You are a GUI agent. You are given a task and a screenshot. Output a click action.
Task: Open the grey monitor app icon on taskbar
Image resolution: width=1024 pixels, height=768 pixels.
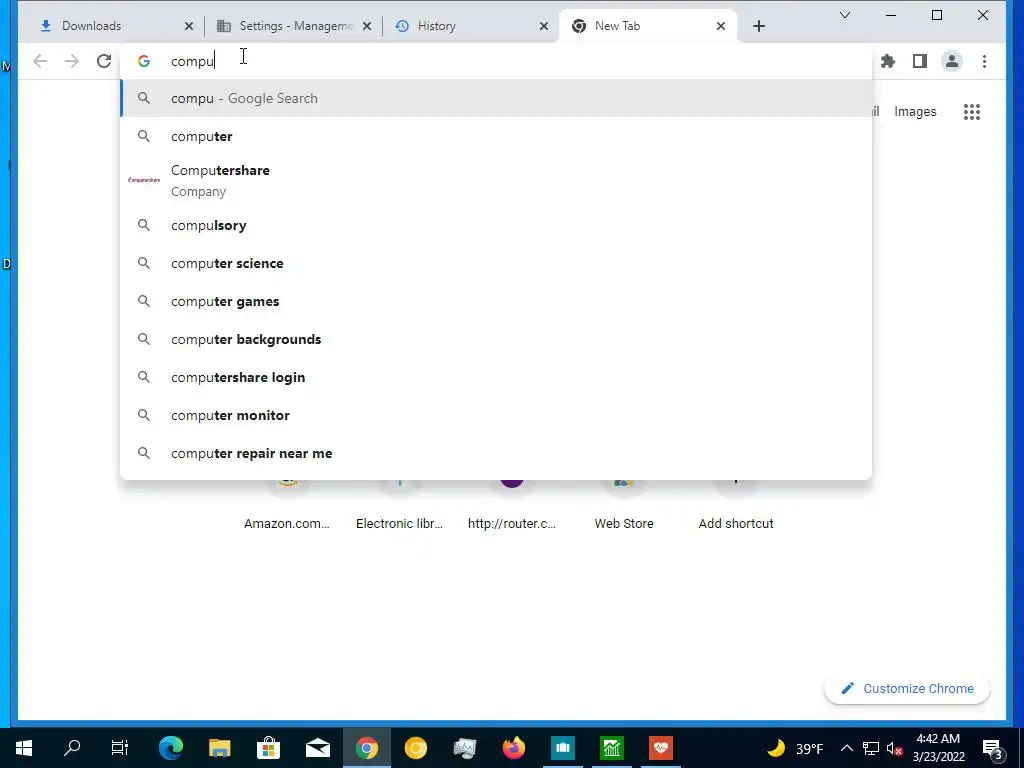464,748
